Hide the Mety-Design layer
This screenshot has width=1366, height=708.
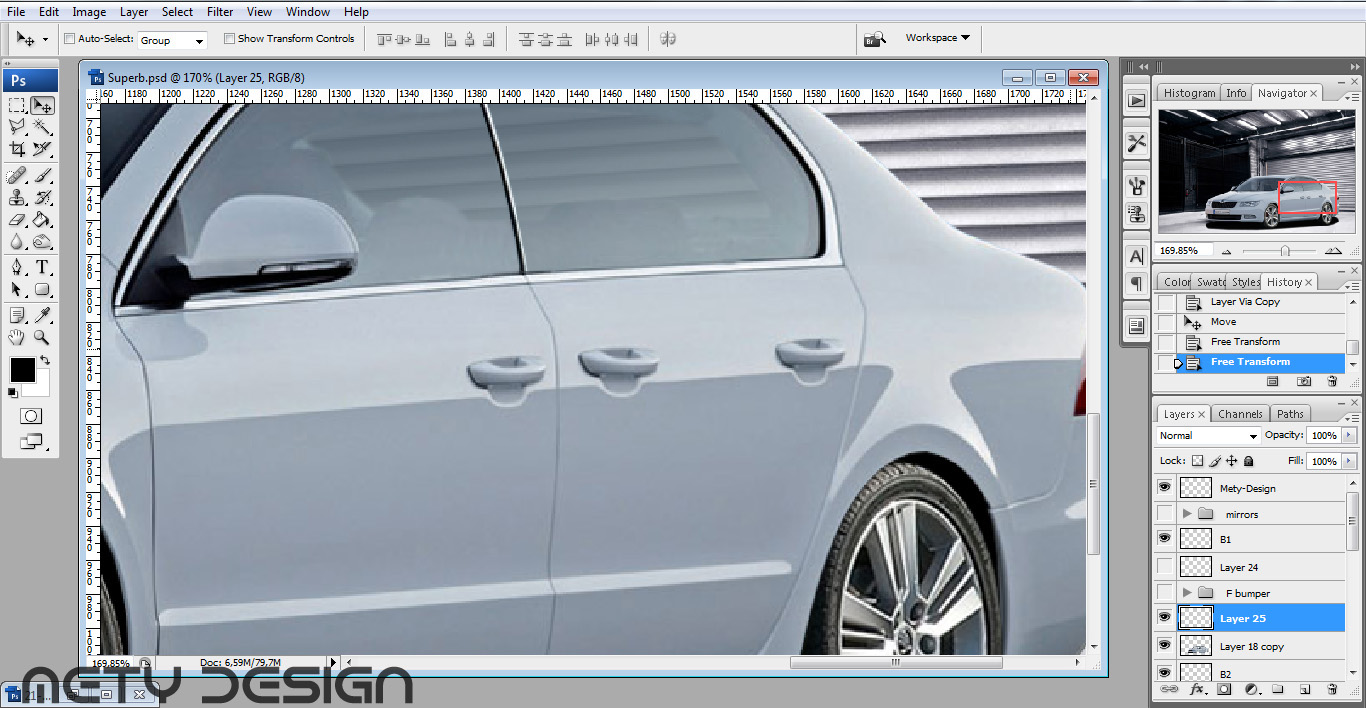click(1164, 487)
